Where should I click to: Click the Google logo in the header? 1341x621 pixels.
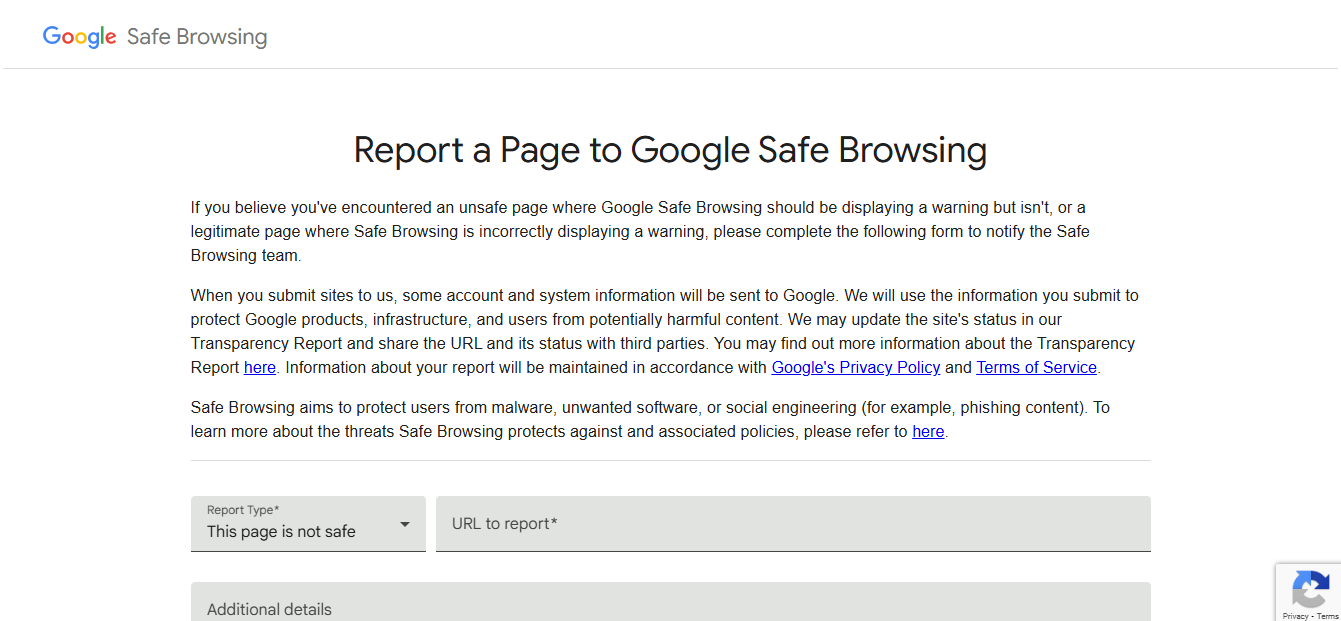pyautogui.click(x=80, y=37)
